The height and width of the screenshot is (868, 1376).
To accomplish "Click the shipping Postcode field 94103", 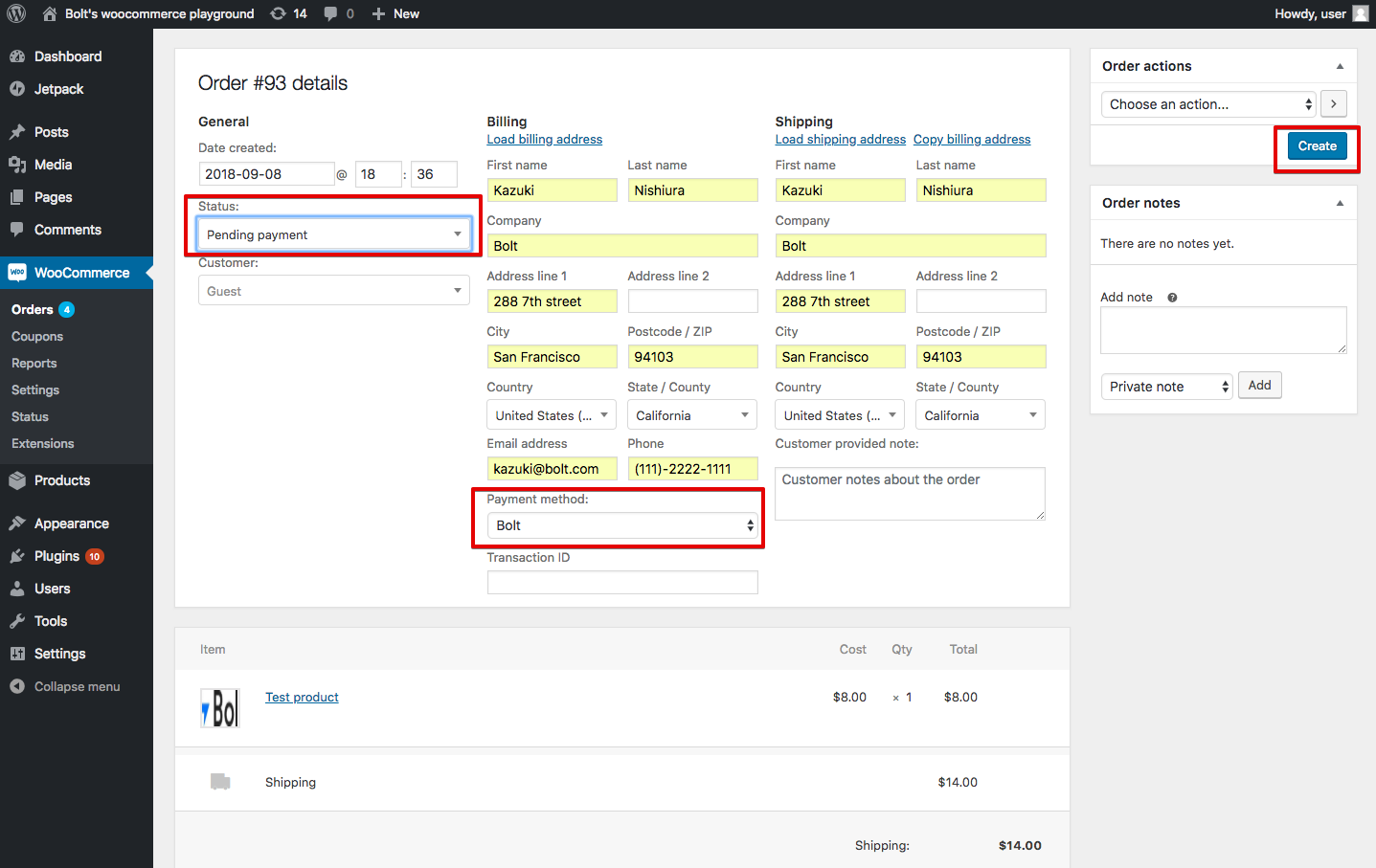I will click(x=981, y=357).
